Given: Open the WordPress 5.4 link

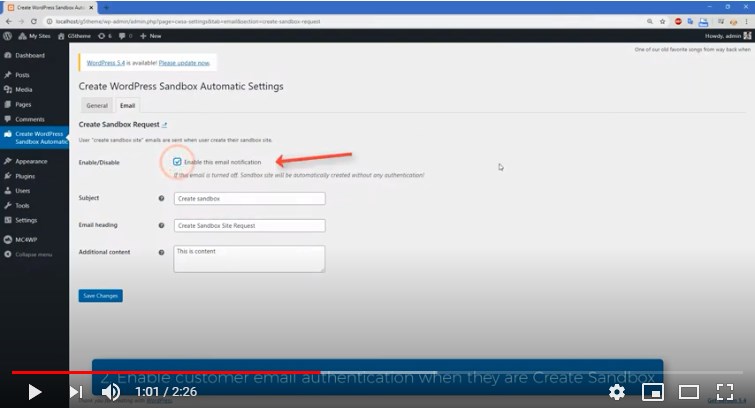Looking at the screenshot, I should tap(105, 63).
